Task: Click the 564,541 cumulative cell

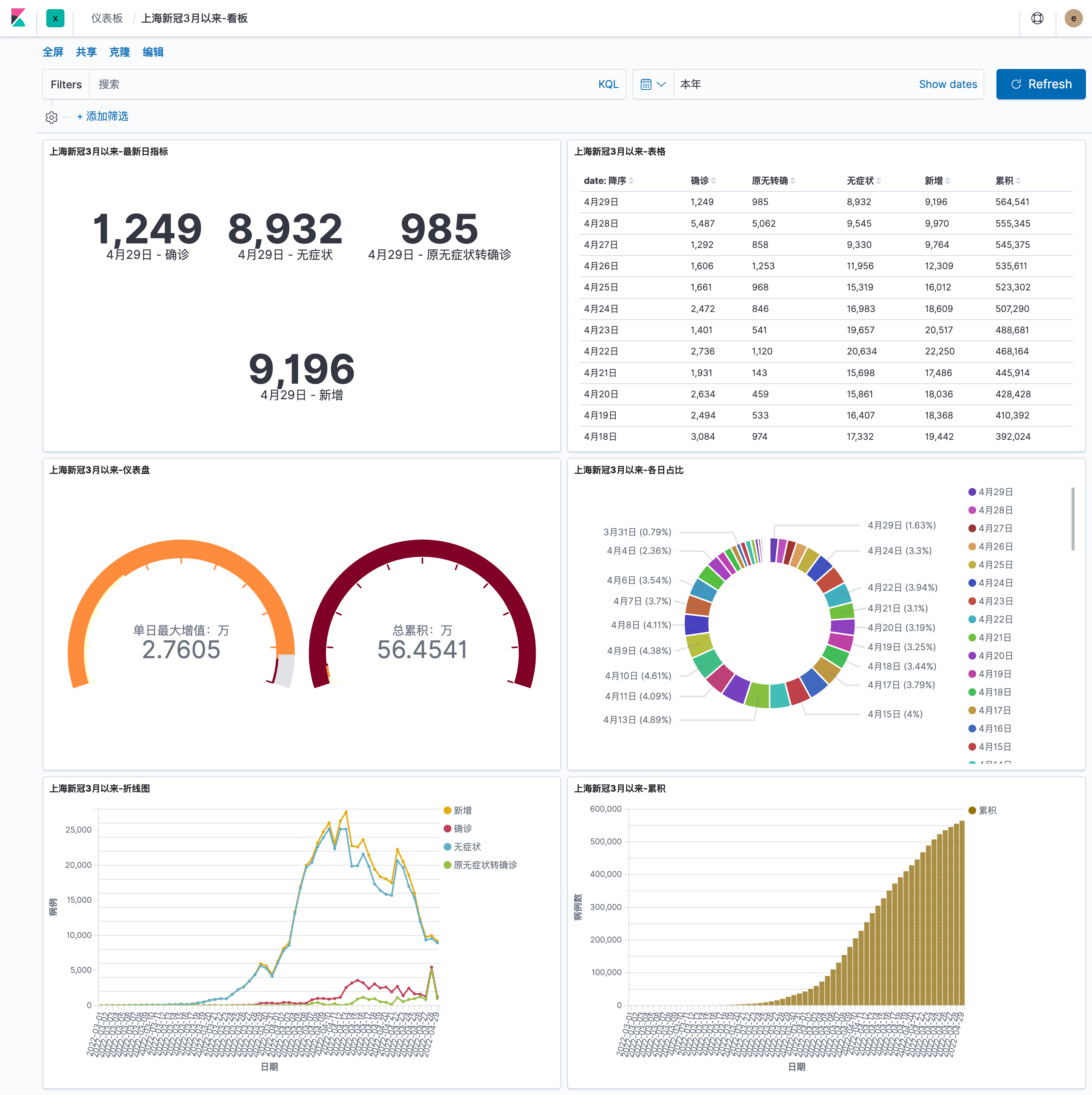Action: pos(1012,202)
